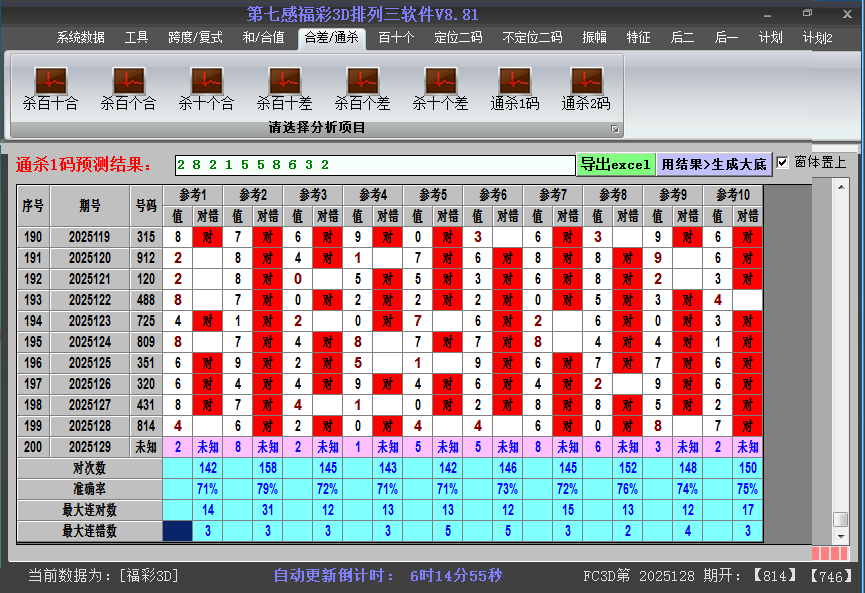Select the row for period 2025124
This screenshot has width=865, height=593.
click(389, 342)
